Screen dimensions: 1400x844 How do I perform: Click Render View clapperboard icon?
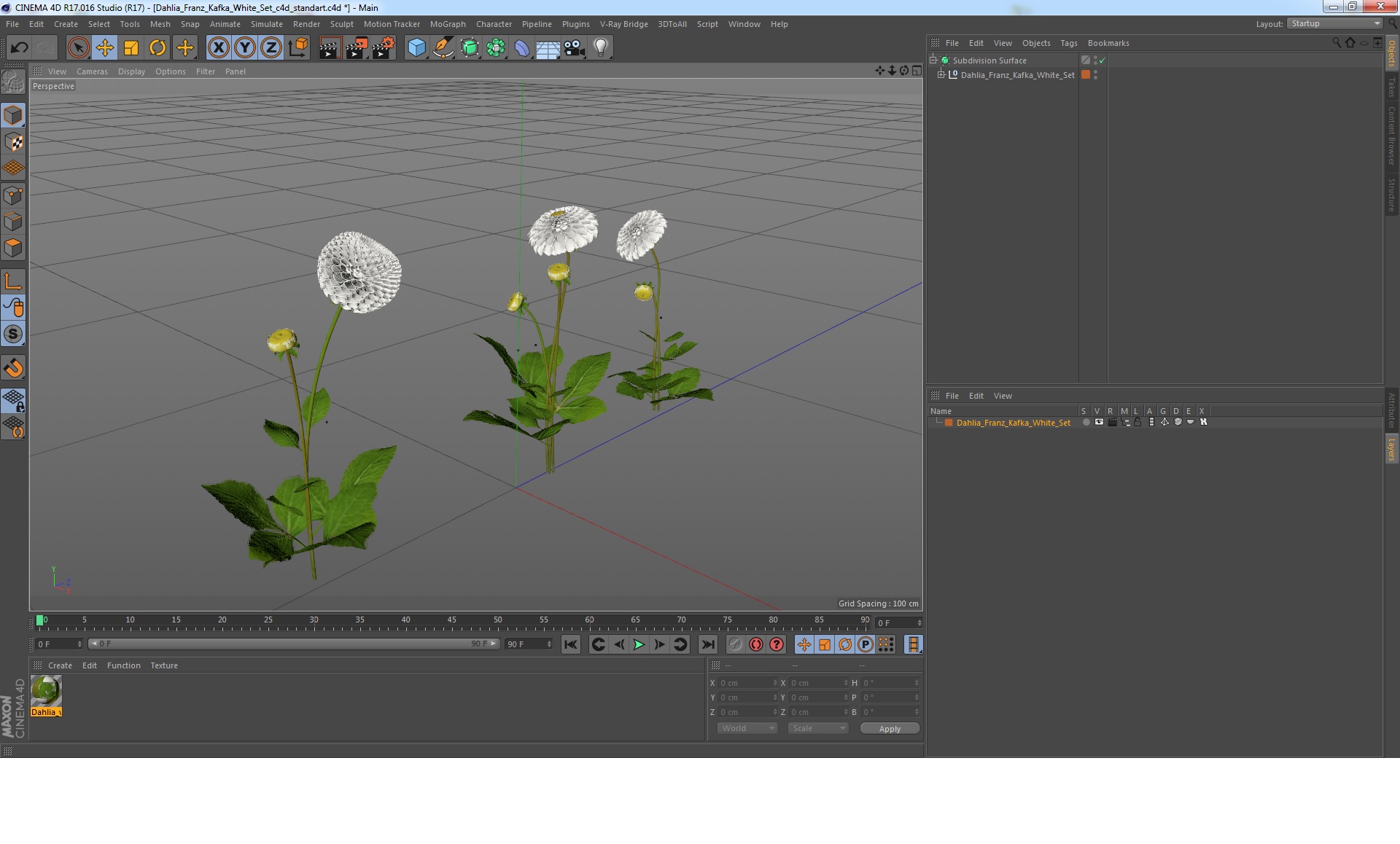click(330, 48)
